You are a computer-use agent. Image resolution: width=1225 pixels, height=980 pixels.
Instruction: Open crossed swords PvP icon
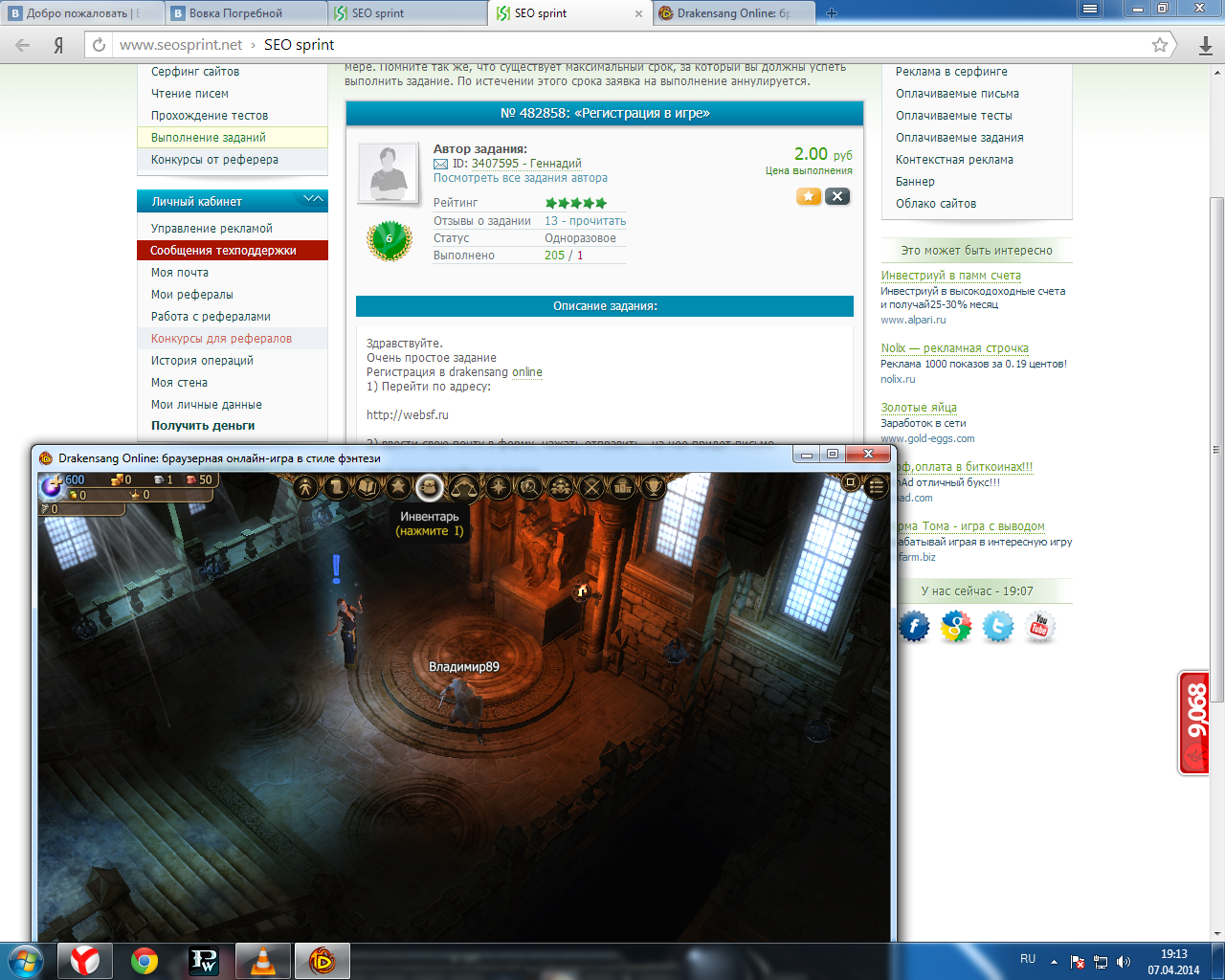pyautogui.click(x=592, y=487)
